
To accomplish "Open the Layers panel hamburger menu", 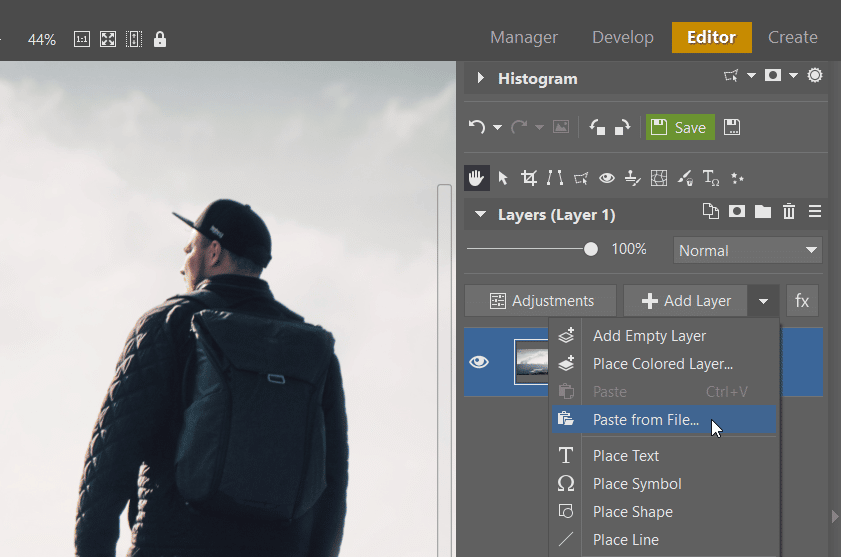I will [x=815, y=211].
